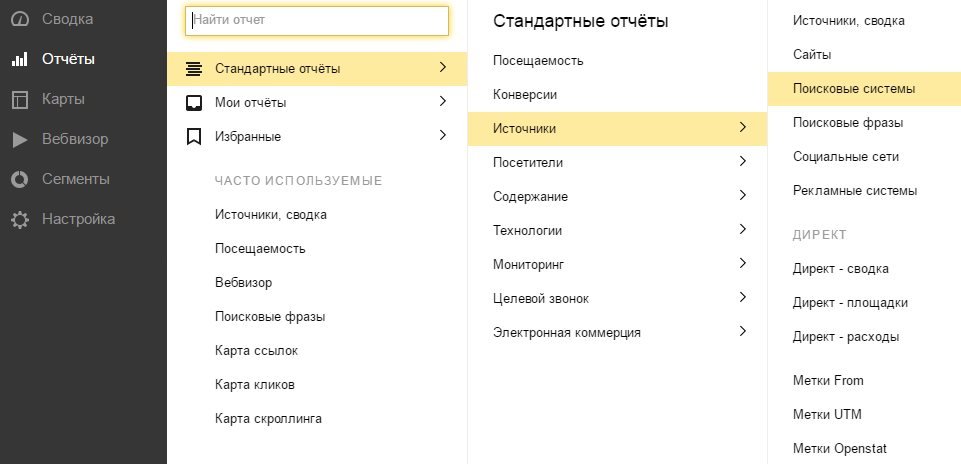
Task: Open the Рекламные системы report
Action: click(x=854, y=191)
